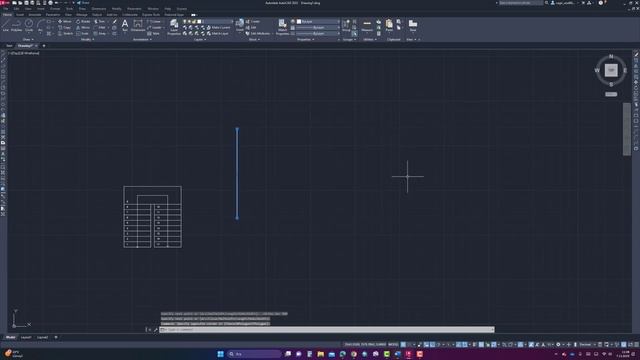640x360 pixels.
Task: Switch to the Manage ribbon tab
Action: (x=82, y=15)
